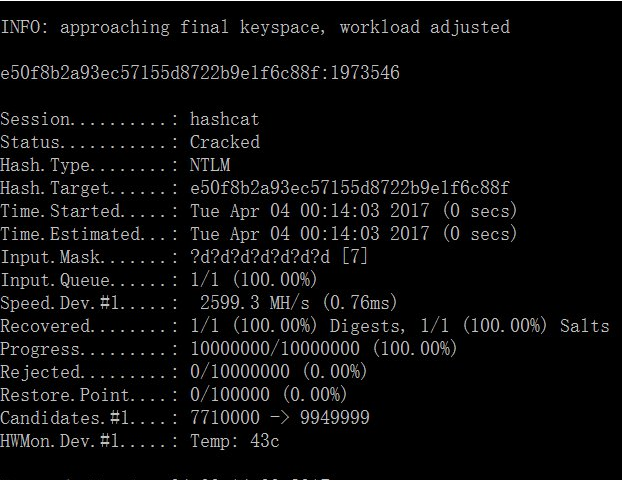Screen dimensions: 622x480
Task: Click the cracked hash at top
Action: click(160, 73)
